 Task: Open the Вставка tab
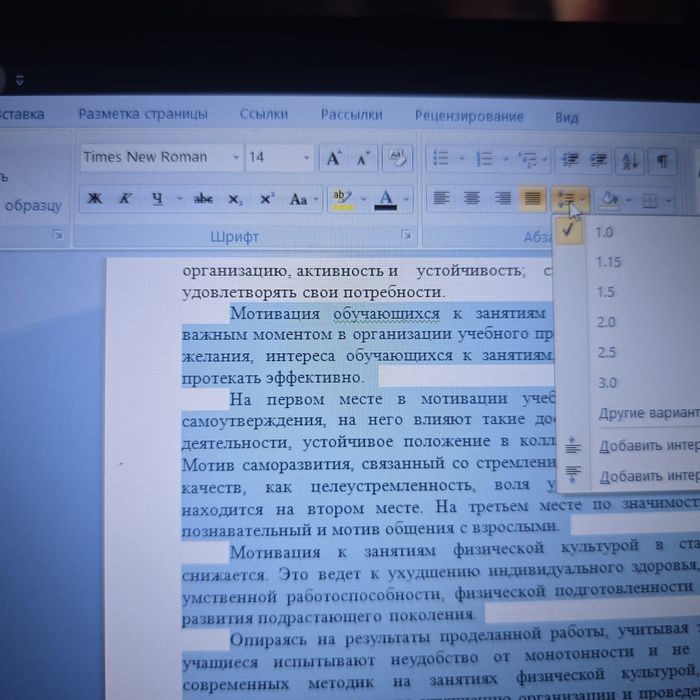point(22,114)
